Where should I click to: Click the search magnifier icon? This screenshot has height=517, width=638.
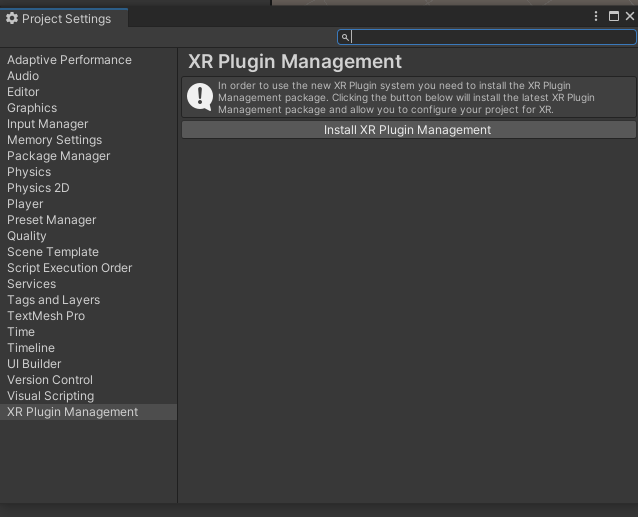pyautogui.click(x=345, y=37)
